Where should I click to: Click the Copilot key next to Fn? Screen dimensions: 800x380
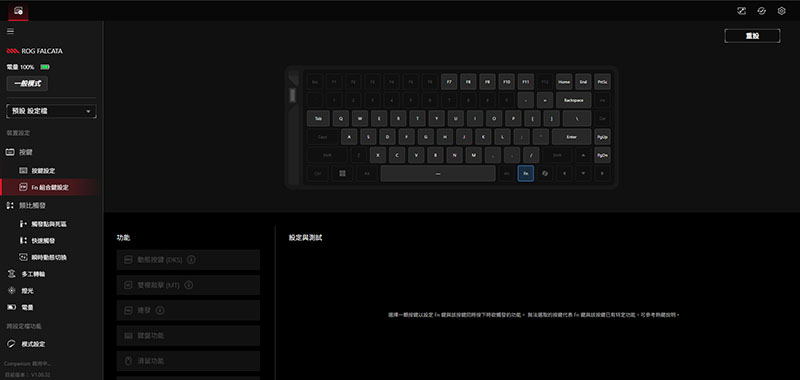point(545,173)
